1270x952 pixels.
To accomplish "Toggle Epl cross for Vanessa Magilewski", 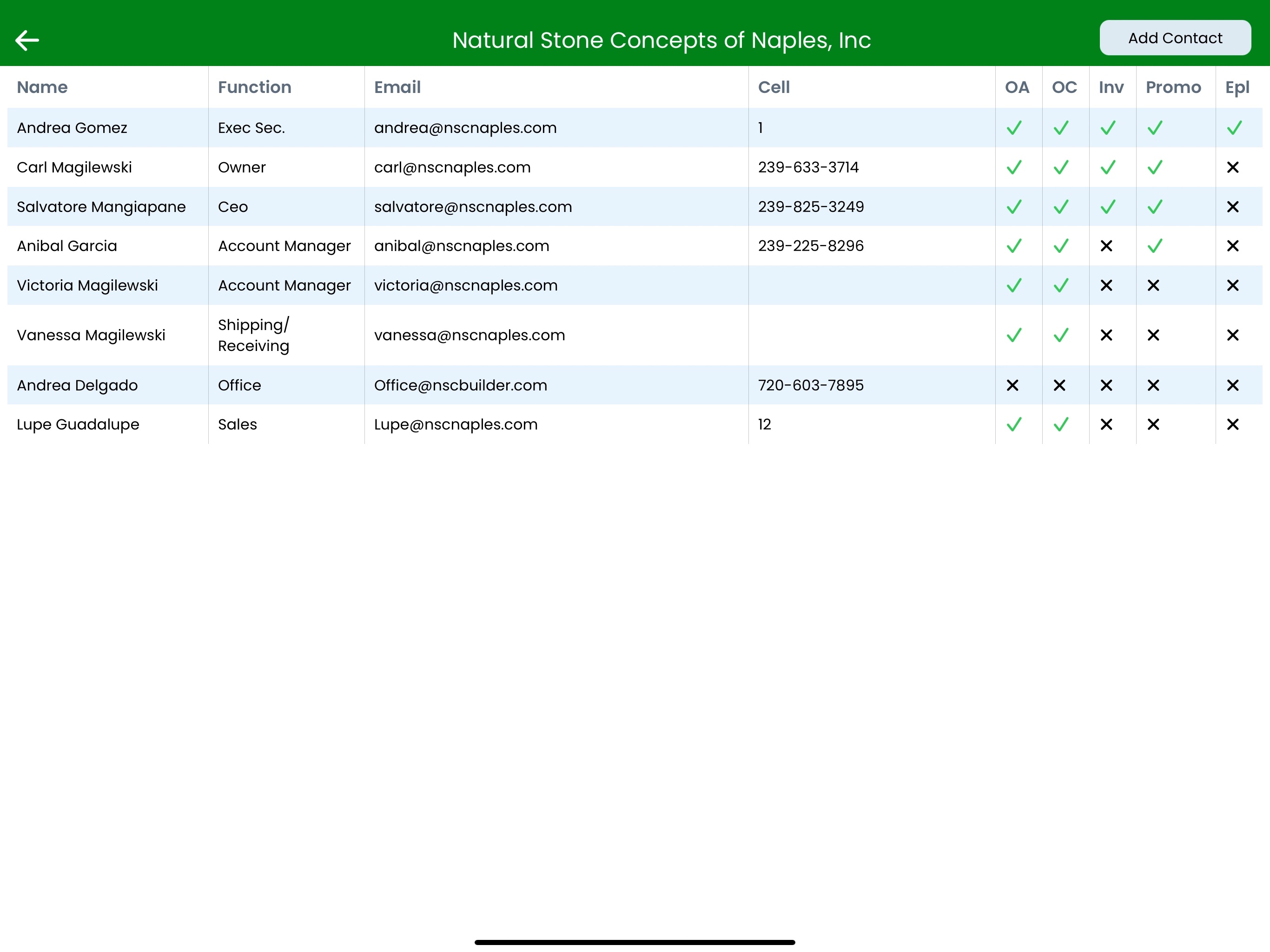I will tap(1233, 335).
